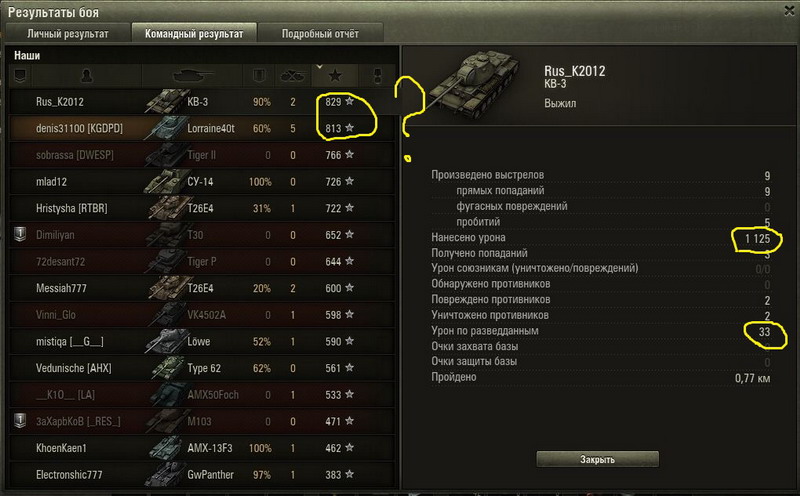This screenshot has height=496, width=800.
Task: Click platoon badge next to 3aXapbKoB
Action: coord(20,421)
